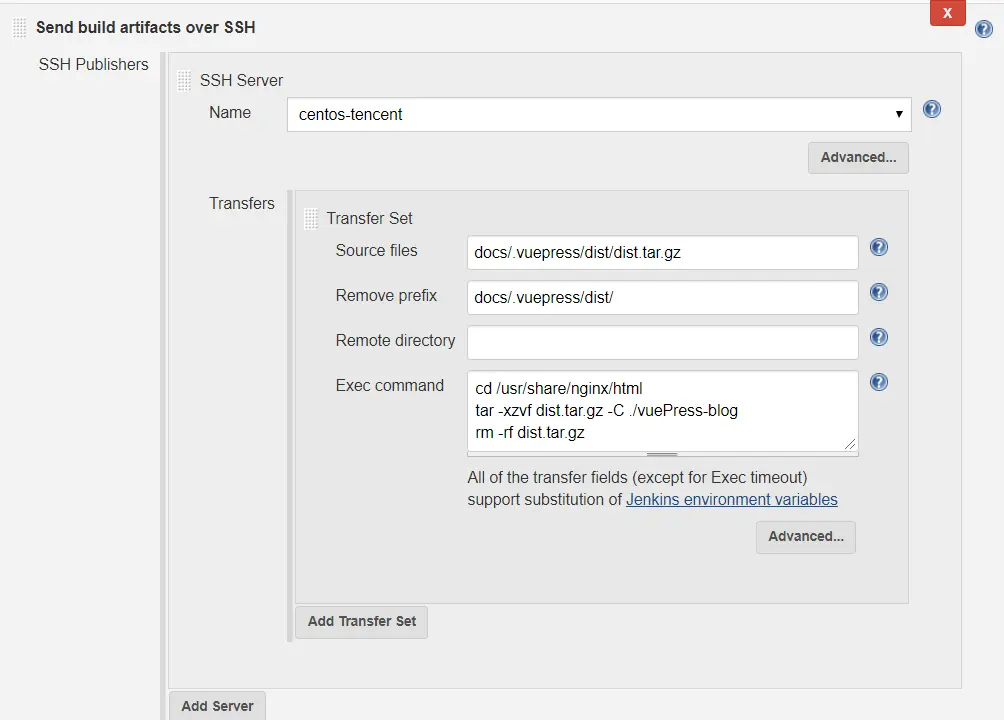Click help icon next to Source files
Viewport: 1004px width, 720px height.
(x=879, y=247)
